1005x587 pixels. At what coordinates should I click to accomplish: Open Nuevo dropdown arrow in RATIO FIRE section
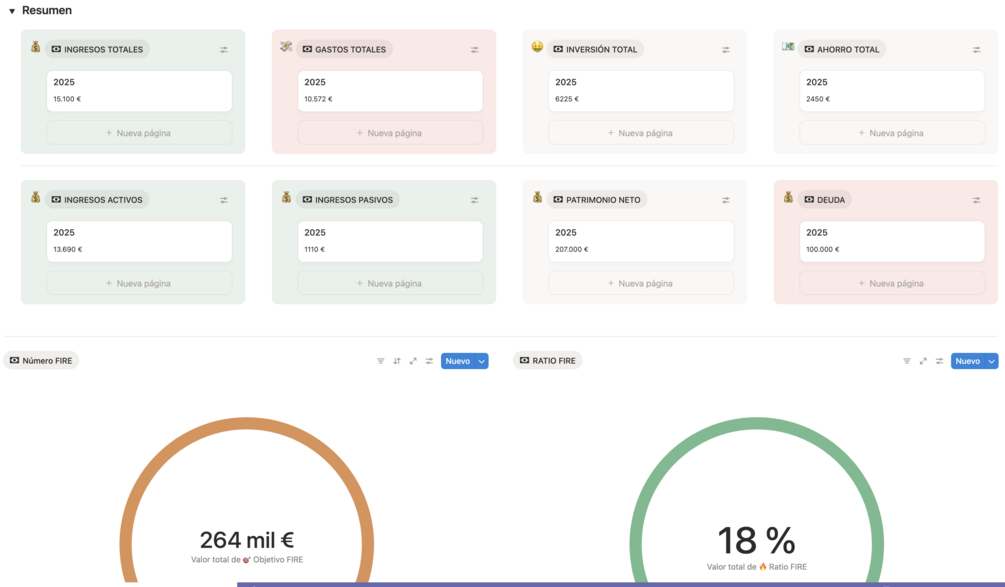point(992,361)
